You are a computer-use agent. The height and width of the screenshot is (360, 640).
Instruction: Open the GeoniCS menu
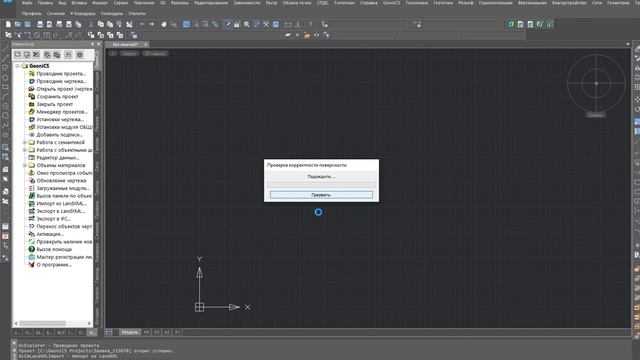[x=391, y=3]
